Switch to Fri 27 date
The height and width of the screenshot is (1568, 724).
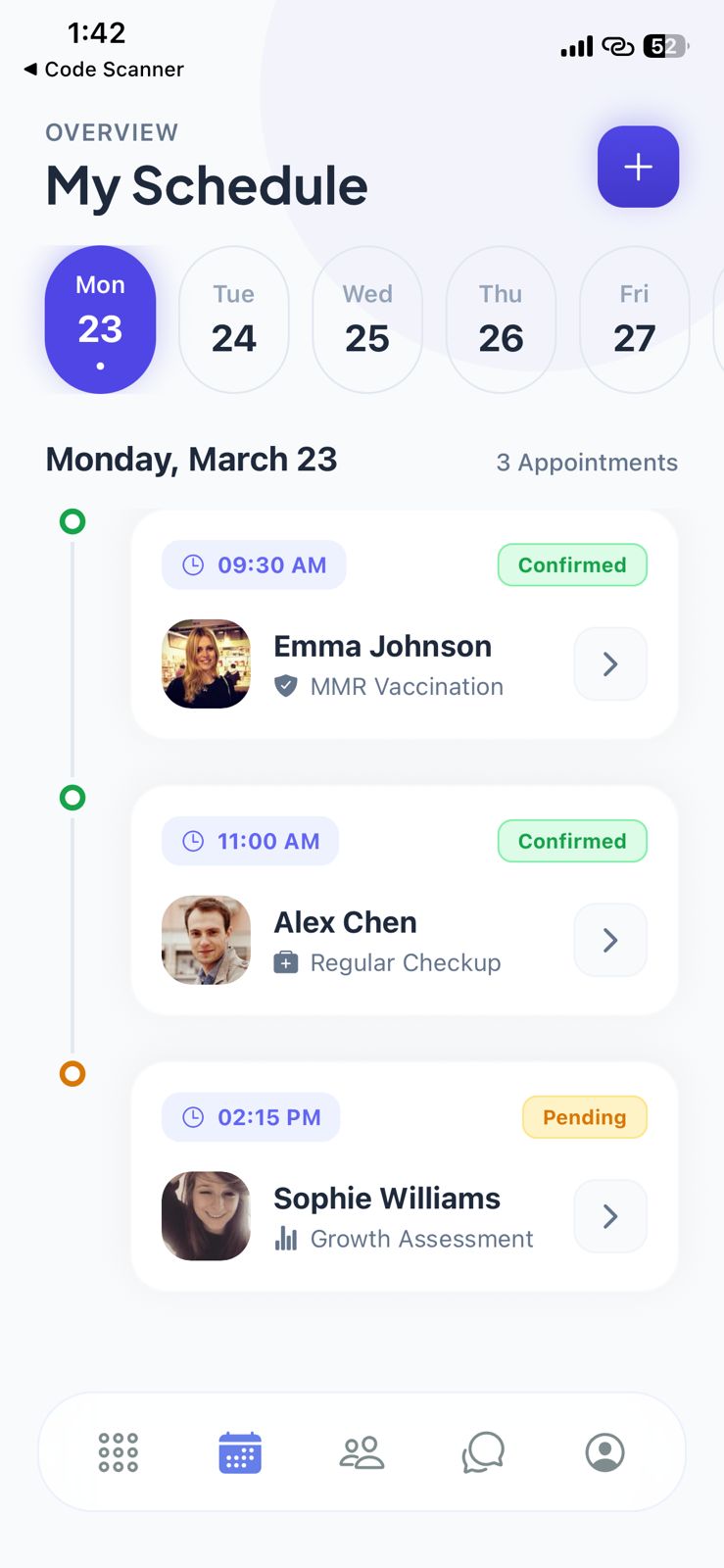634,319
